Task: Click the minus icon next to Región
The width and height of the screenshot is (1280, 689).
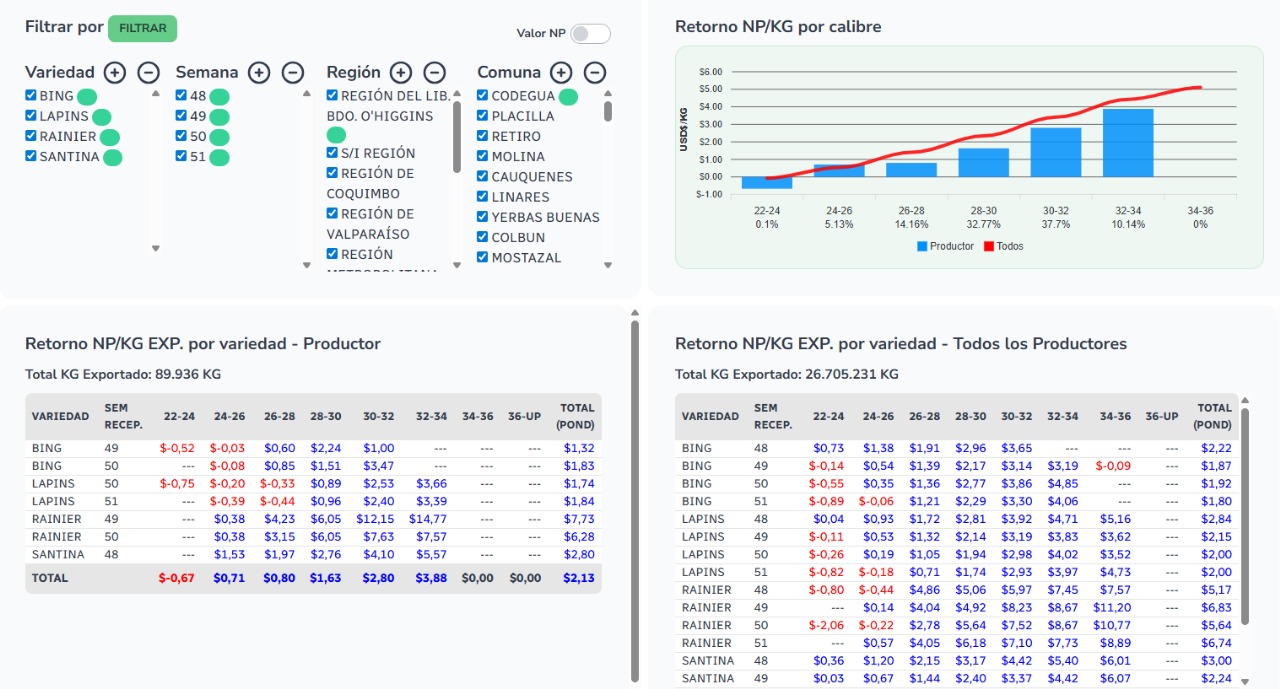Action: [x=434, y=72]
